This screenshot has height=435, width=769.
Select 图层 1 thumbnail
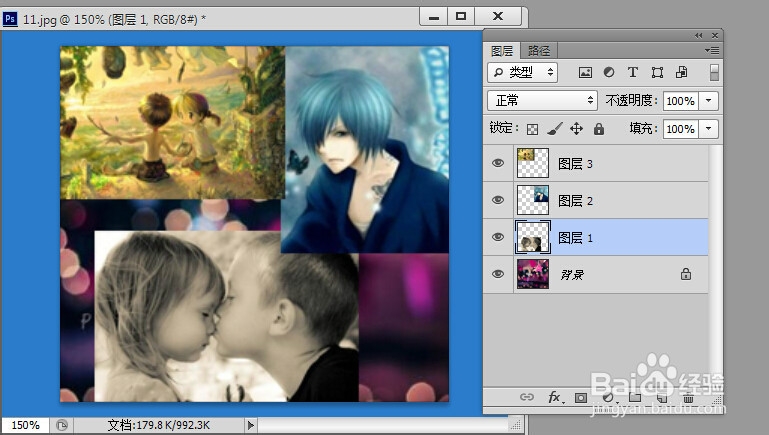pyautogui.click(x=533, y=237)
